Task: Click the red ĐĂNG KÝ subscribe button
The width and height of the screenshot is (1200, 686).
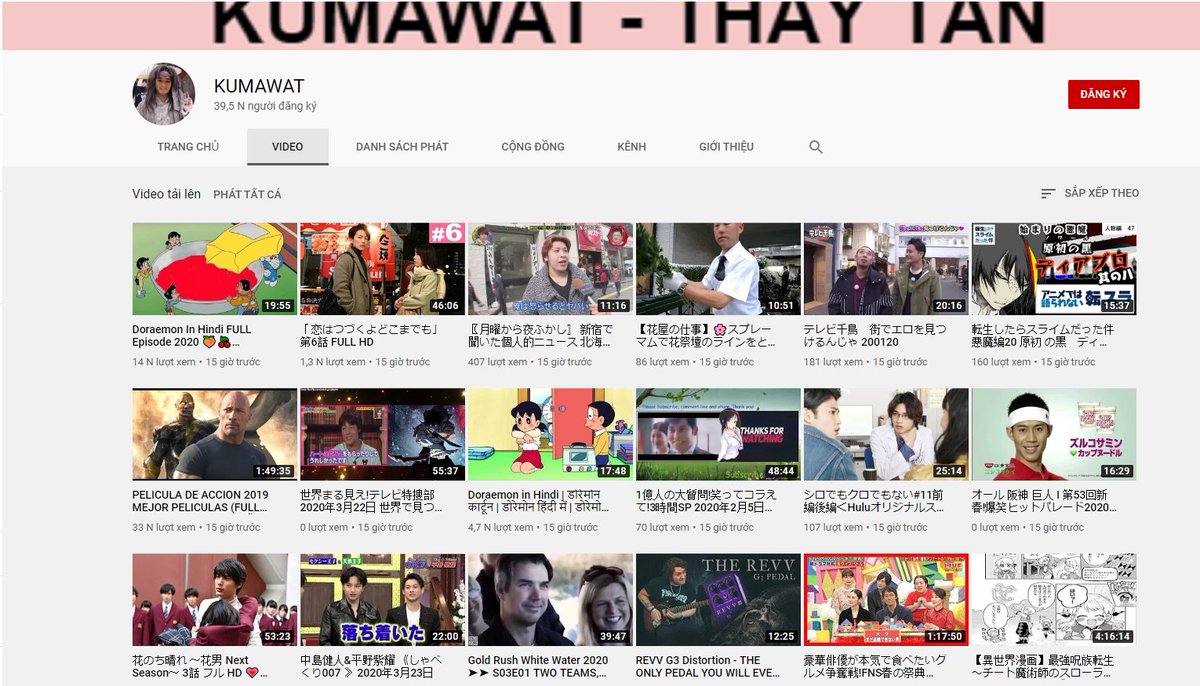Action: [x=1103, y=94]
